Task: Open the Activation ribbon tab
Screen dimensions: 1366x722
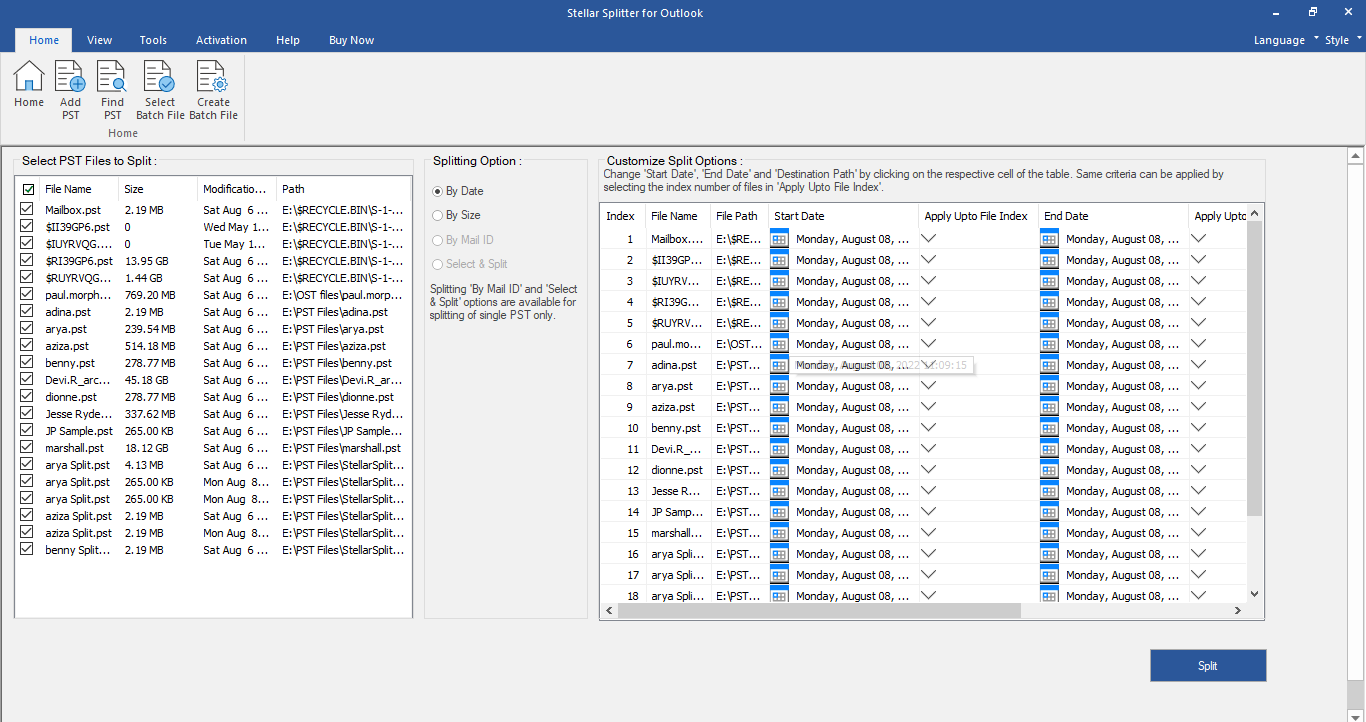Action: click(221, 40)
